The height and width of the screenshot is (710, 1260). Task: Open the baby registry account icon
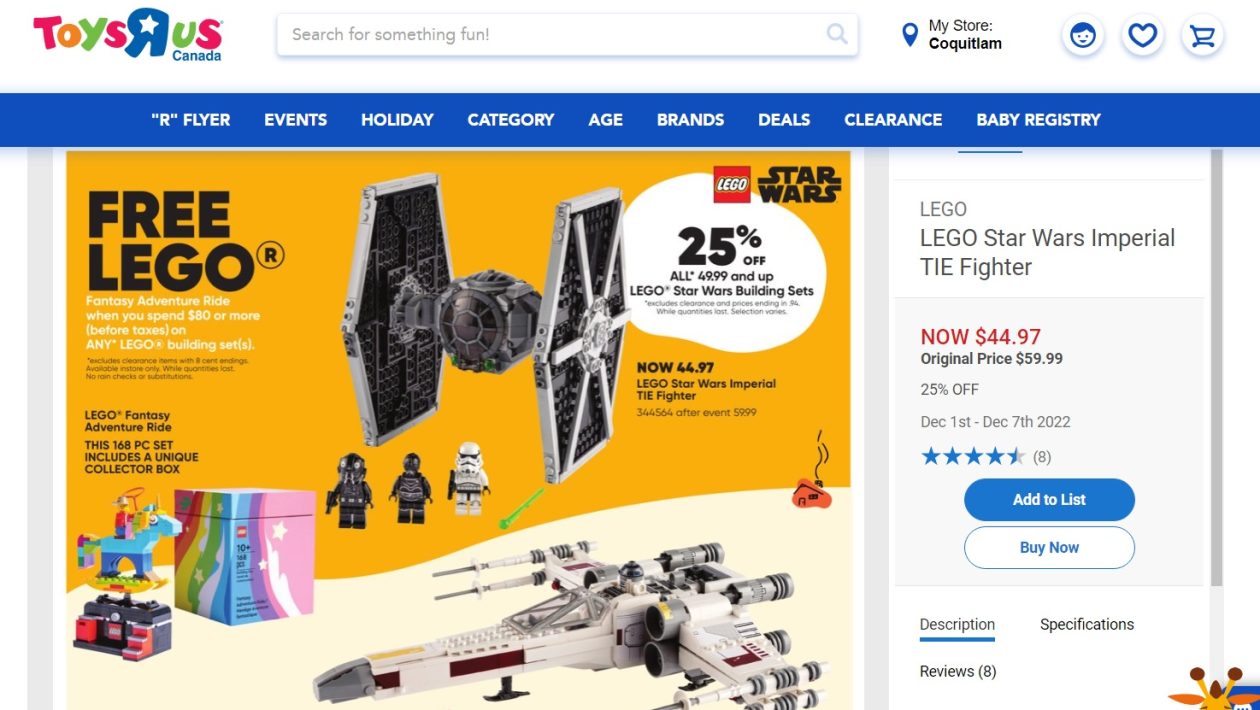click(1082, 34)
